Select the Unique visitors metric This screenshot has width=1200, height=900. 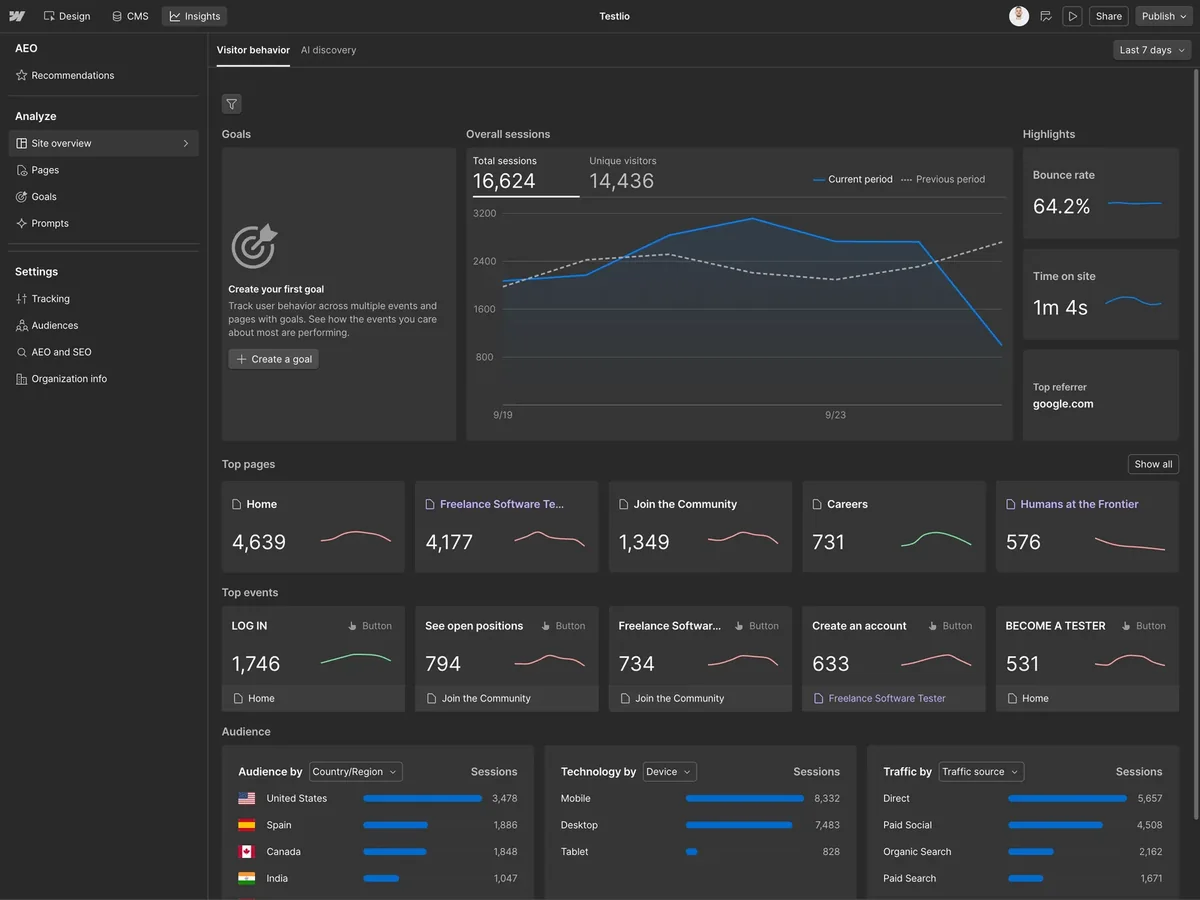coord(622,173)
